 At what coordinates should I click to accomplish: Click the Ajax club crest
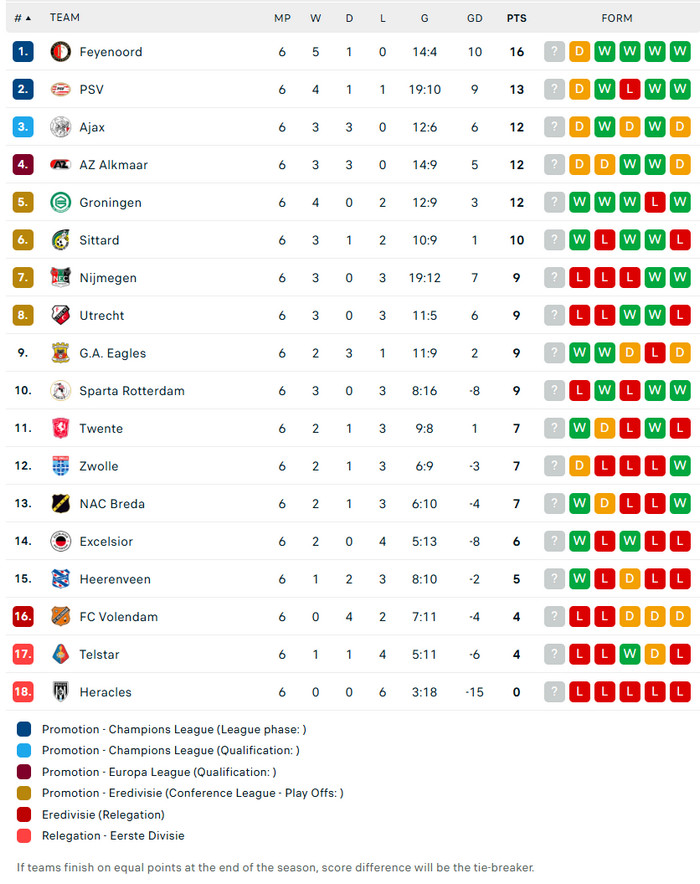61,127
